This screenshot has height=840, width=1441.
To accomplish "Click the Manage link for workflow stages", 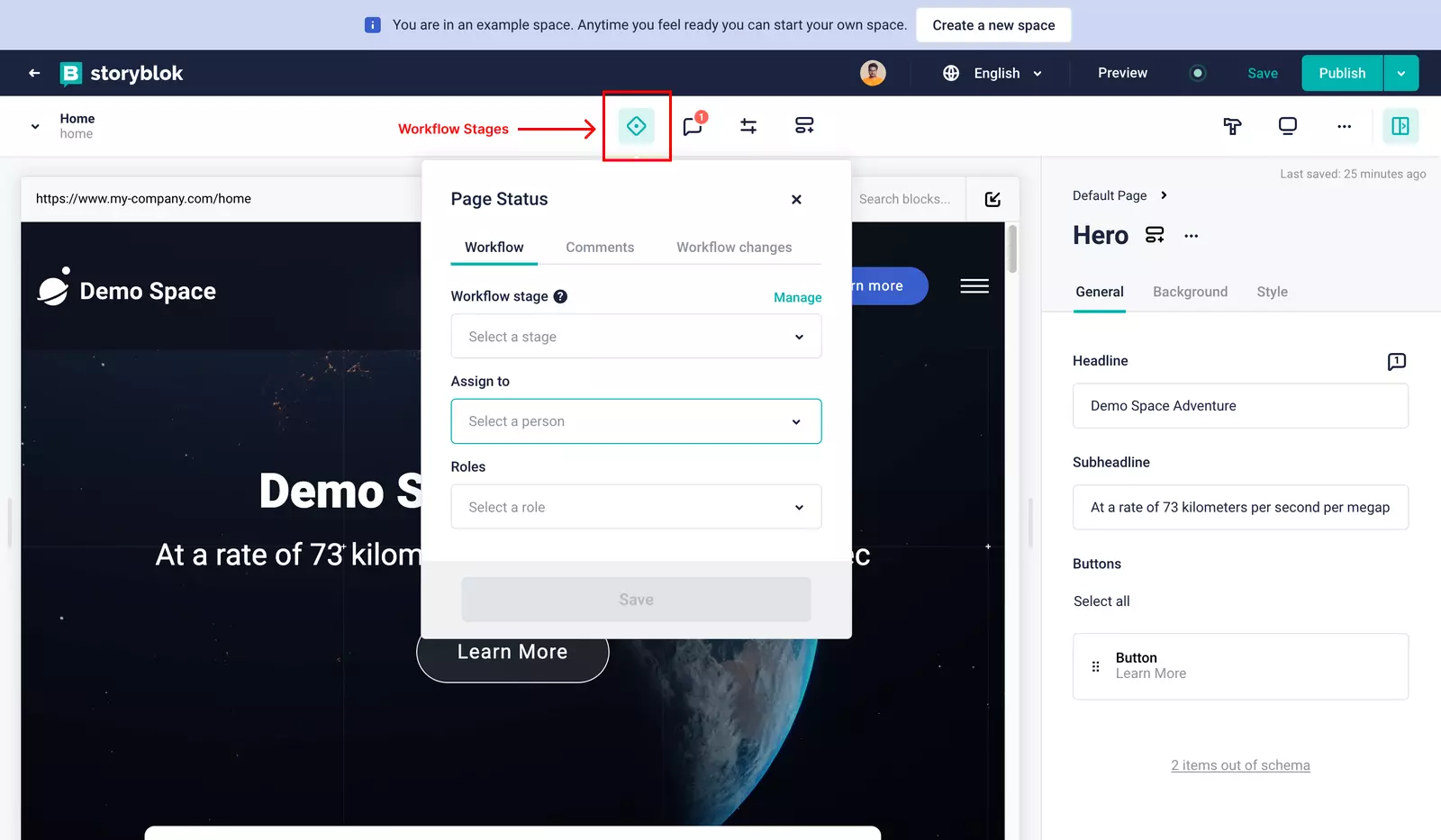I will point(797,297).
